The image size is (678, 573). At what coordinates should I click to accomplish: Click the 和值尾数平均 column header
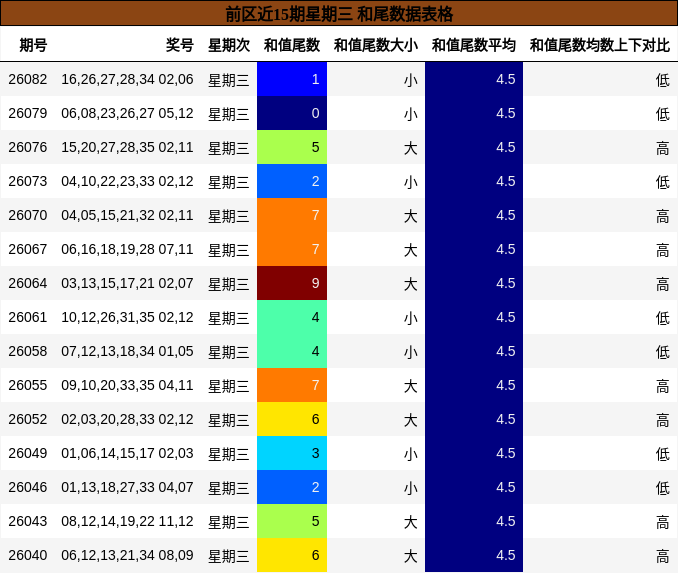[x=474, y=45]
